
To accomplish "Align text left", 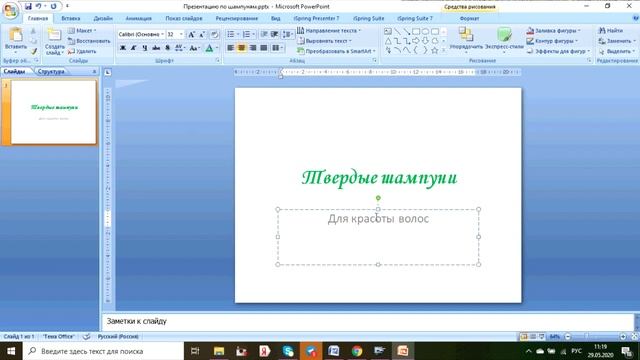I will [231, 48].
